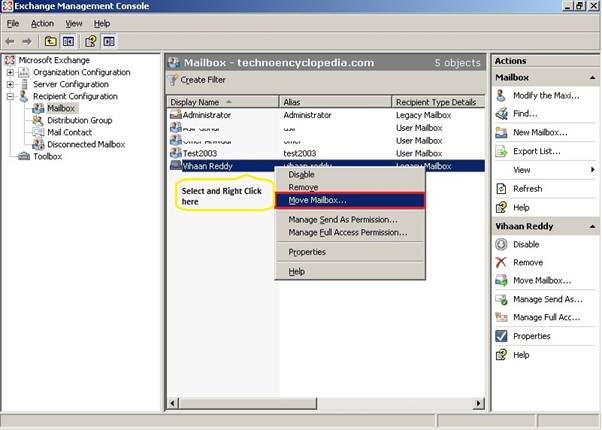Click Help under the Mailbox actions section
The width and height of the screenshot is (602, 430).
[x=521, y=208]
